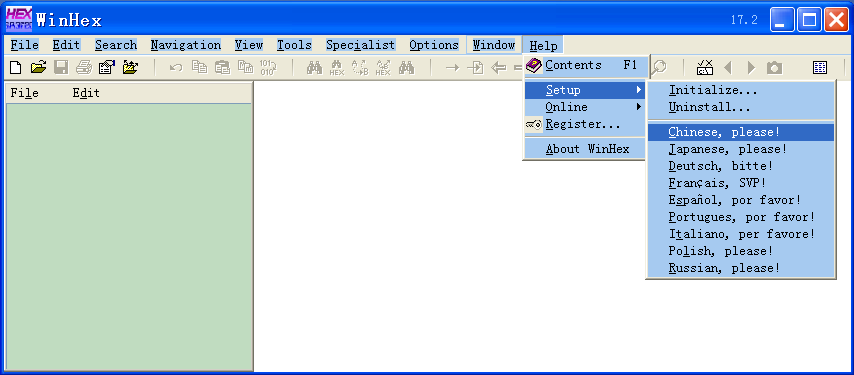Viewport: 854px width, 375px height.
Task: Open File menu in left panel
Action: 25,93
